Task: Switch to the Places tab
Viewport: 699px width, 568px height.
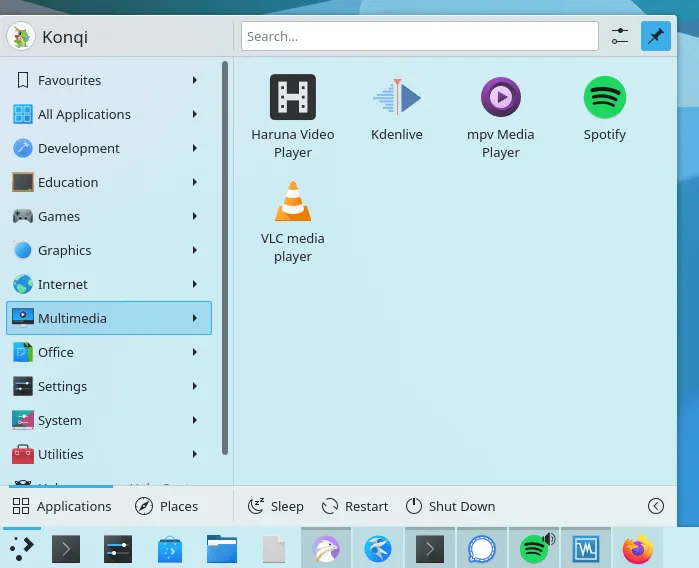Action: point(167,506)
